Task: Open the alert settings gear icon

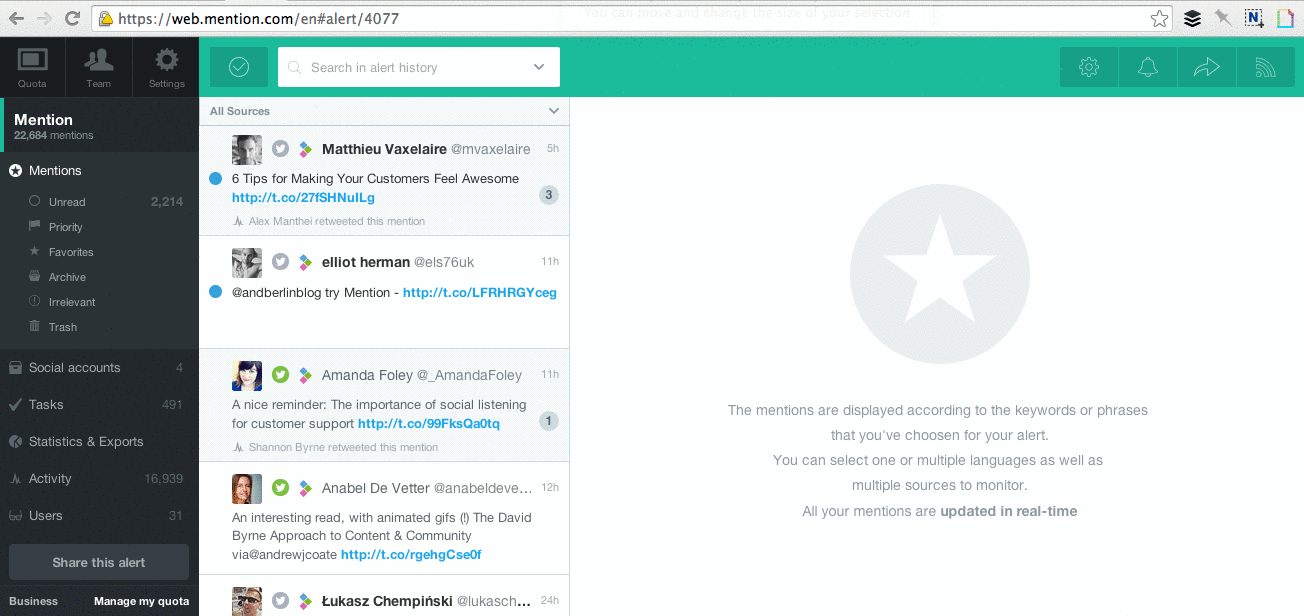Action: (1088, 67)
